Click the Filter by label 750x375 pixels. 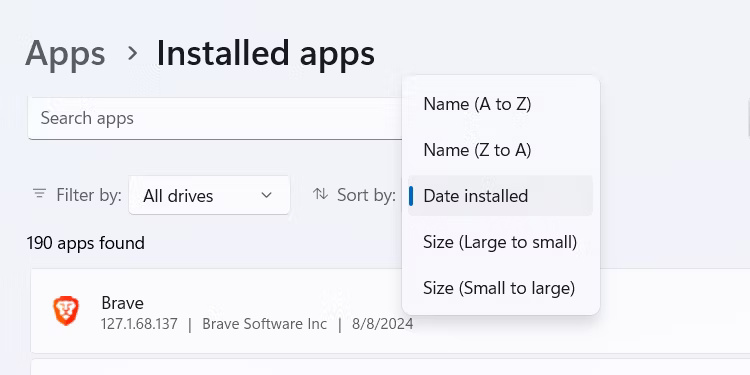coord(89,195)
